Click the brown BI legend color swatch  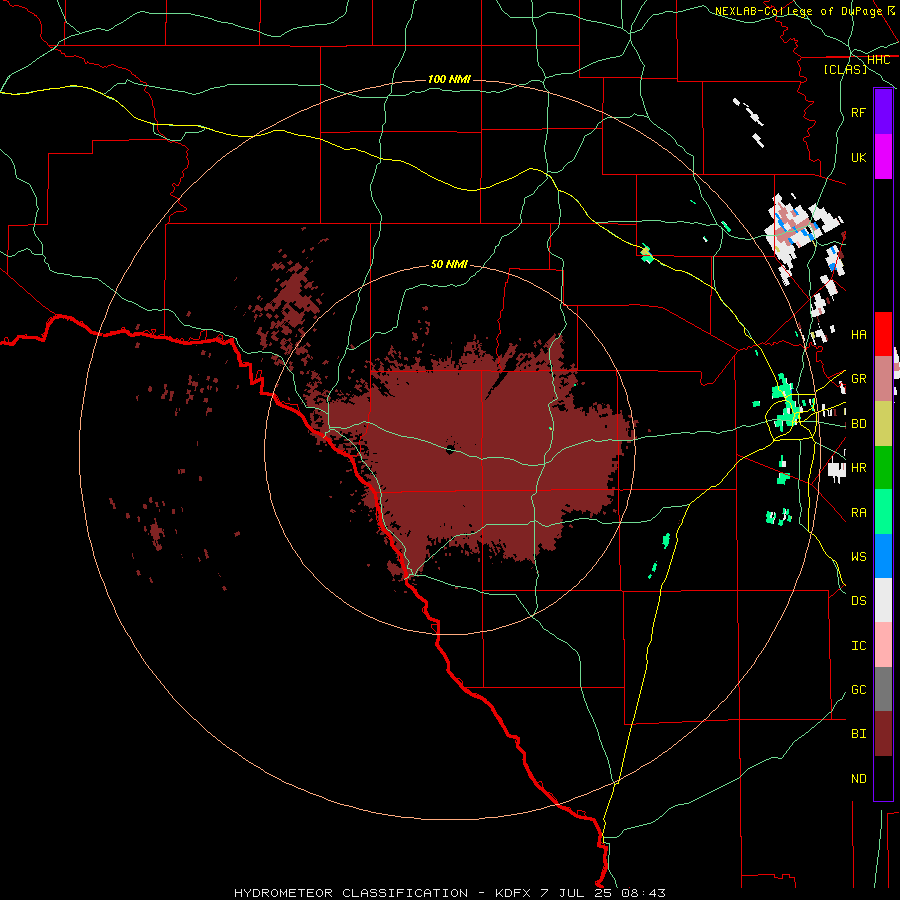click(883, 734)
